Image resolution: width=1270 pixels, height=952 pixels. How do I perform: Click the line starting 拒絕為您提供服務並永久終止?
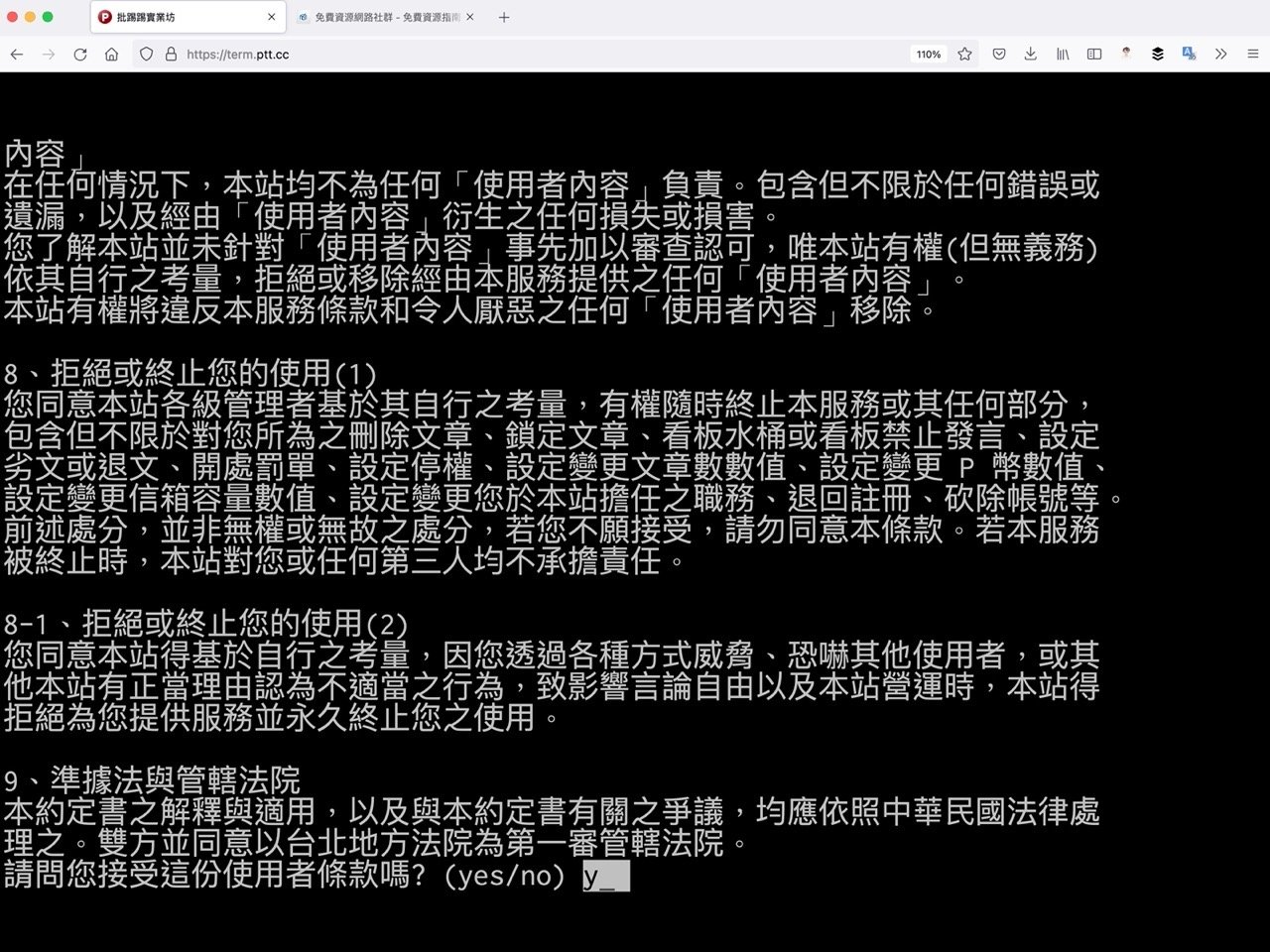click(284, 718)
